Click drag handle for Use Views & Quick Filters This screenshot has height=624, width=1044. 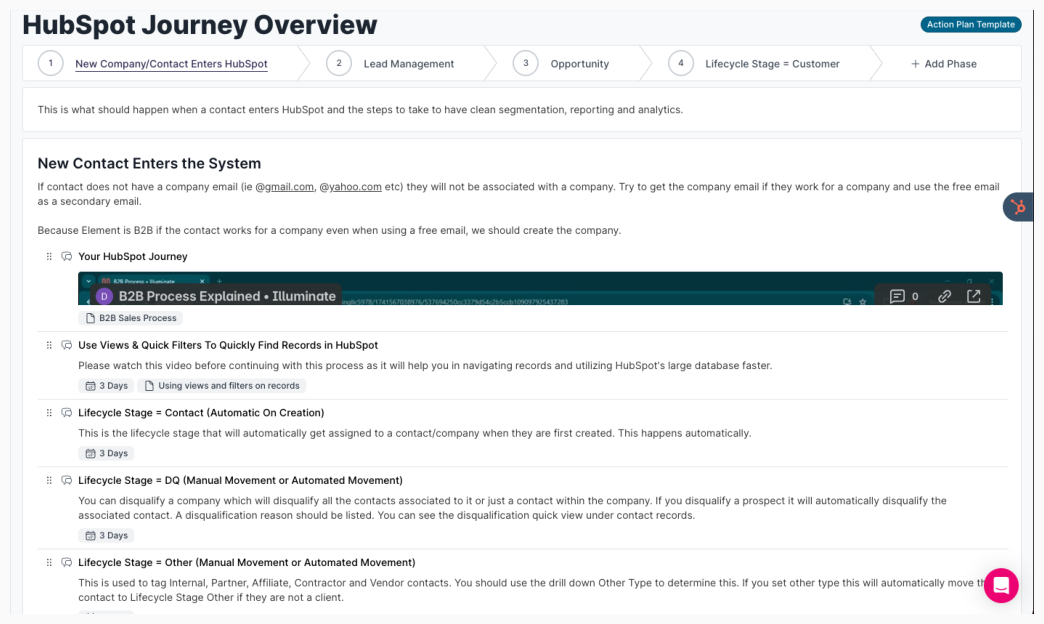pyautogui.click(x=49, y=345)
